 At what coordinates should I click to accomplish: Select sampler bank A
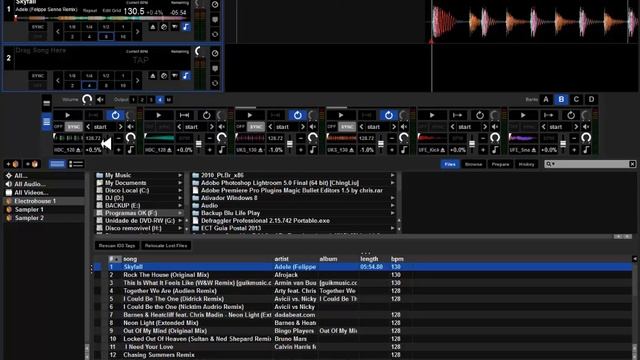(546, 99)
